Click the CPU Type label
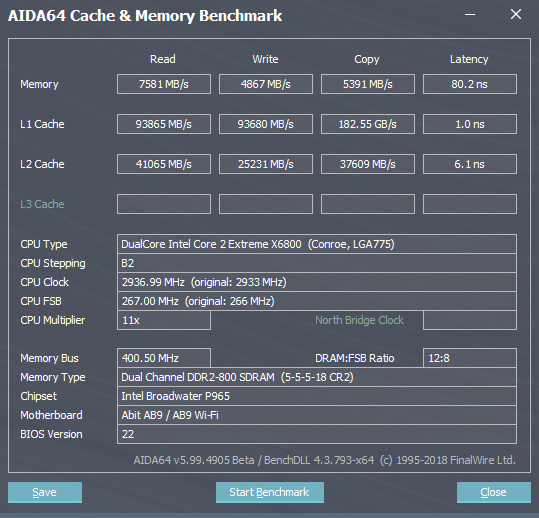539x518 pixels. [x=44, y=244]
